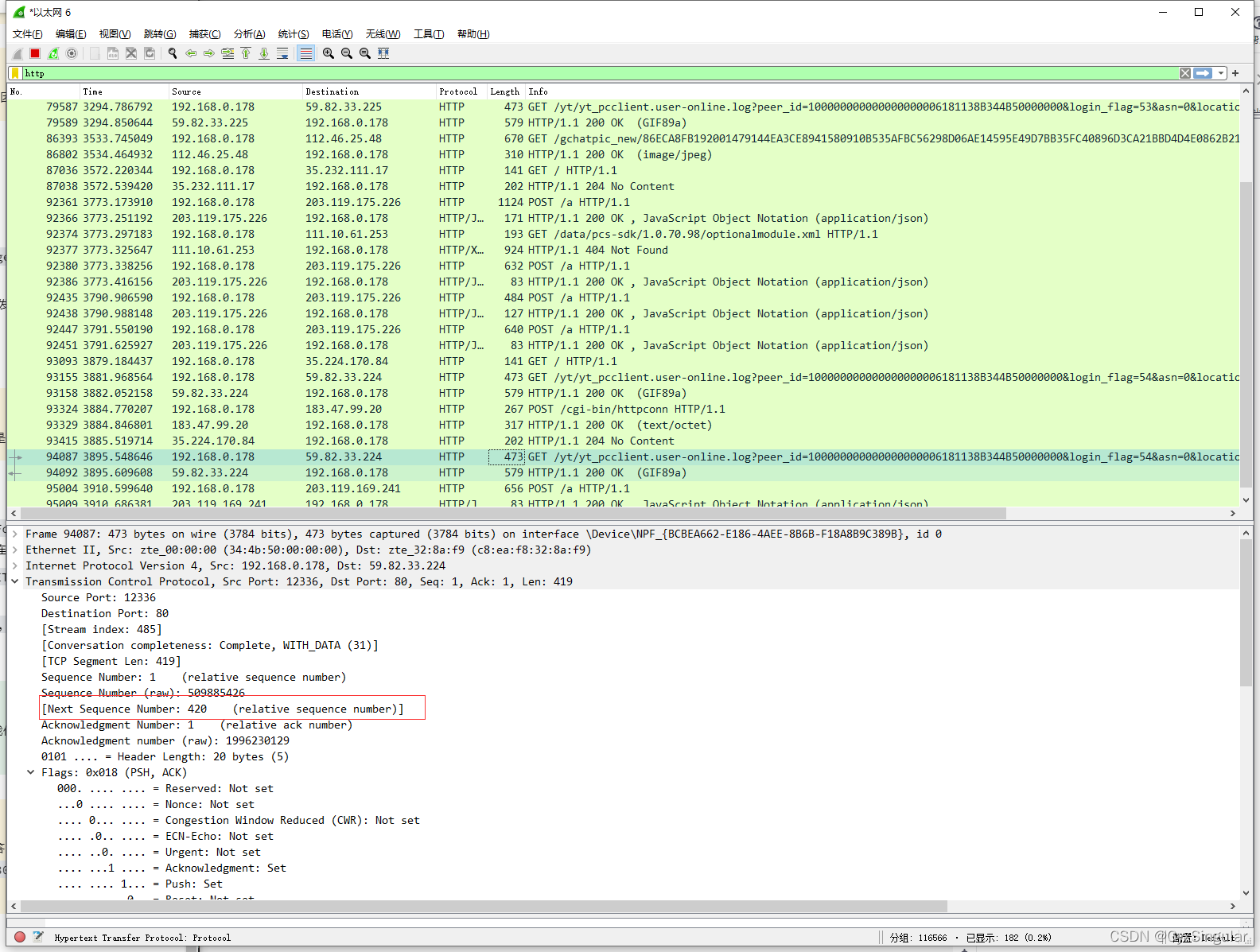
Task: Click the packet list horizontal scrollbar
Action: [514, 513]
